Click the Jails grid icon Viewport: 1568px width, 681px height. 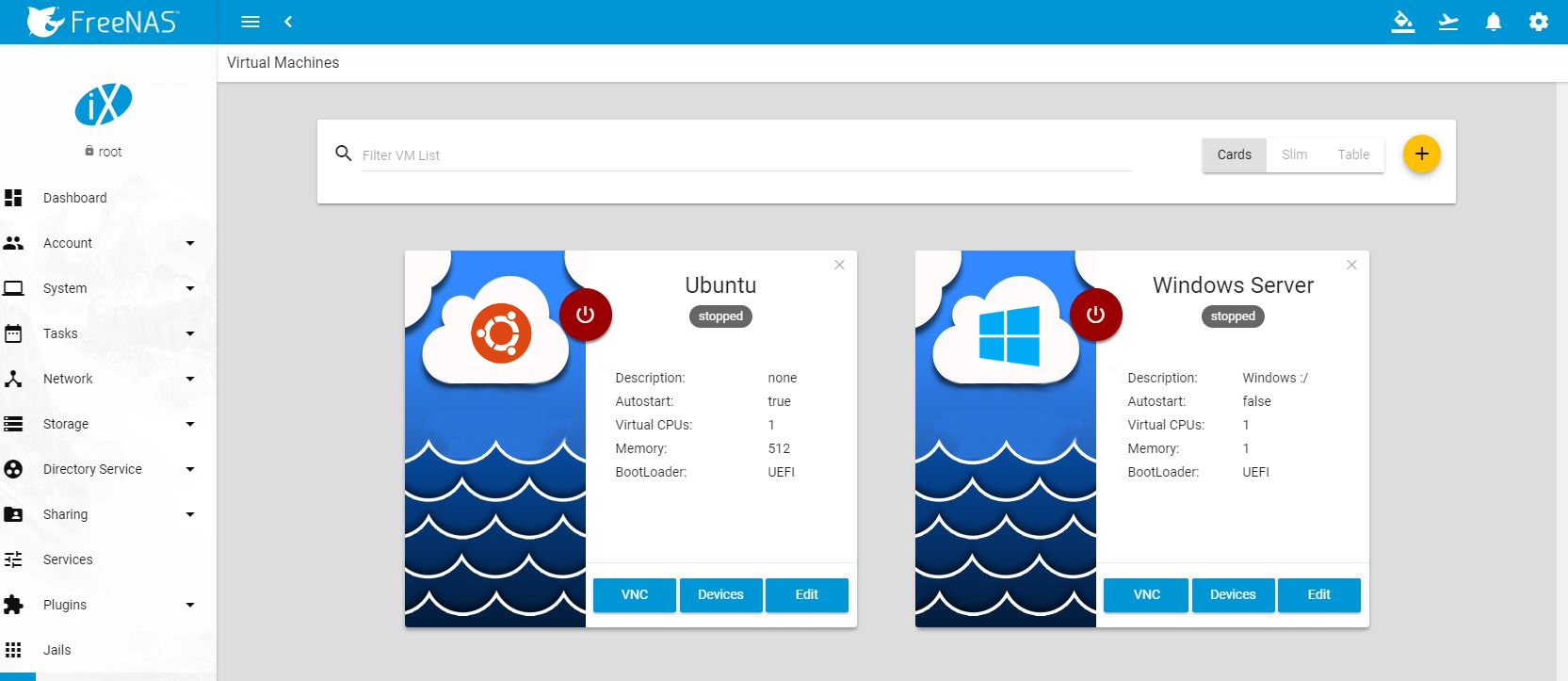pyautogui.click(x=13, y=650)
